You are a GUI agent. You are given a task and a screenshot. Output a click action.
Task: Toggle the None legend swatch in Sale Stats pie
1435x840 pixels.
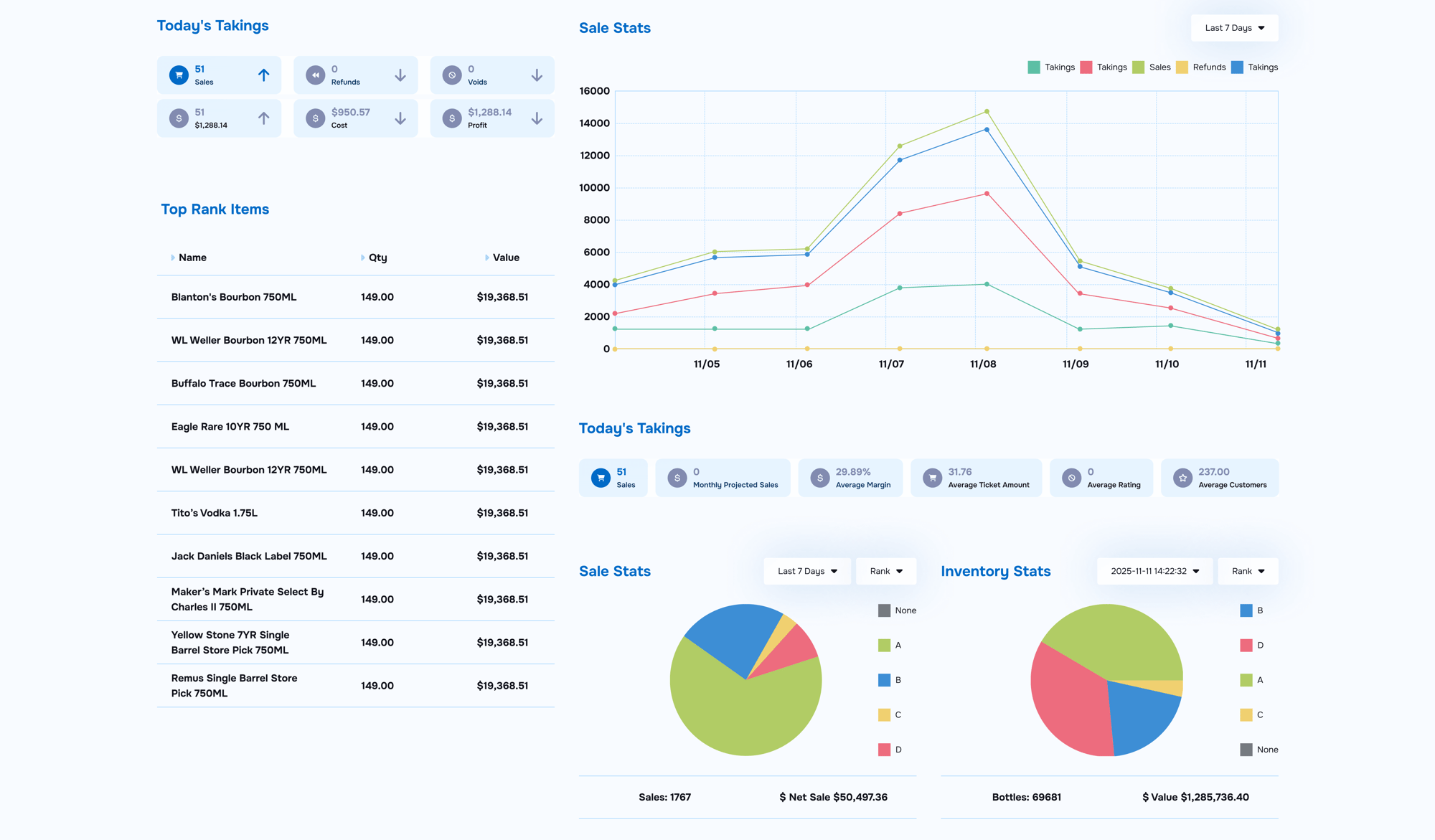(884, 610)
